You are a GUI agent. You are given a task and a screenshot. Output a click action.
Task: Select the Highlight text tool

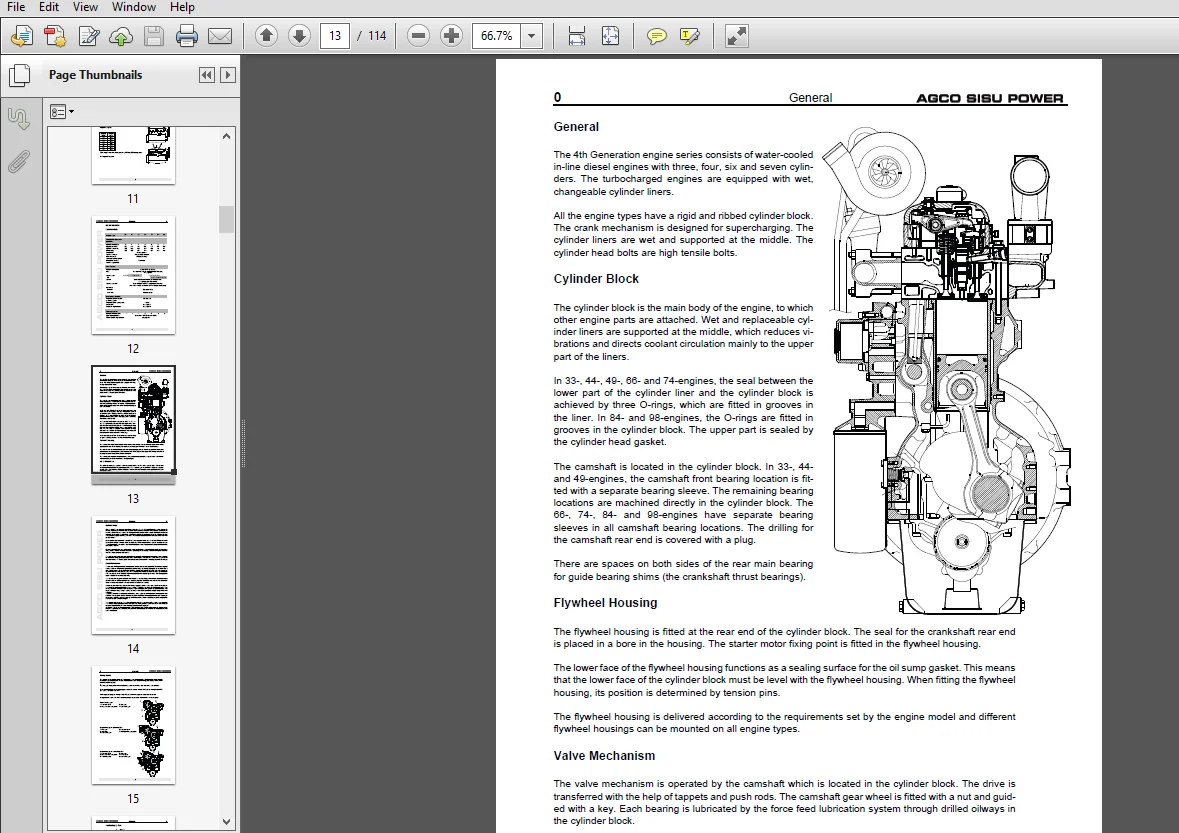point(690,35)
